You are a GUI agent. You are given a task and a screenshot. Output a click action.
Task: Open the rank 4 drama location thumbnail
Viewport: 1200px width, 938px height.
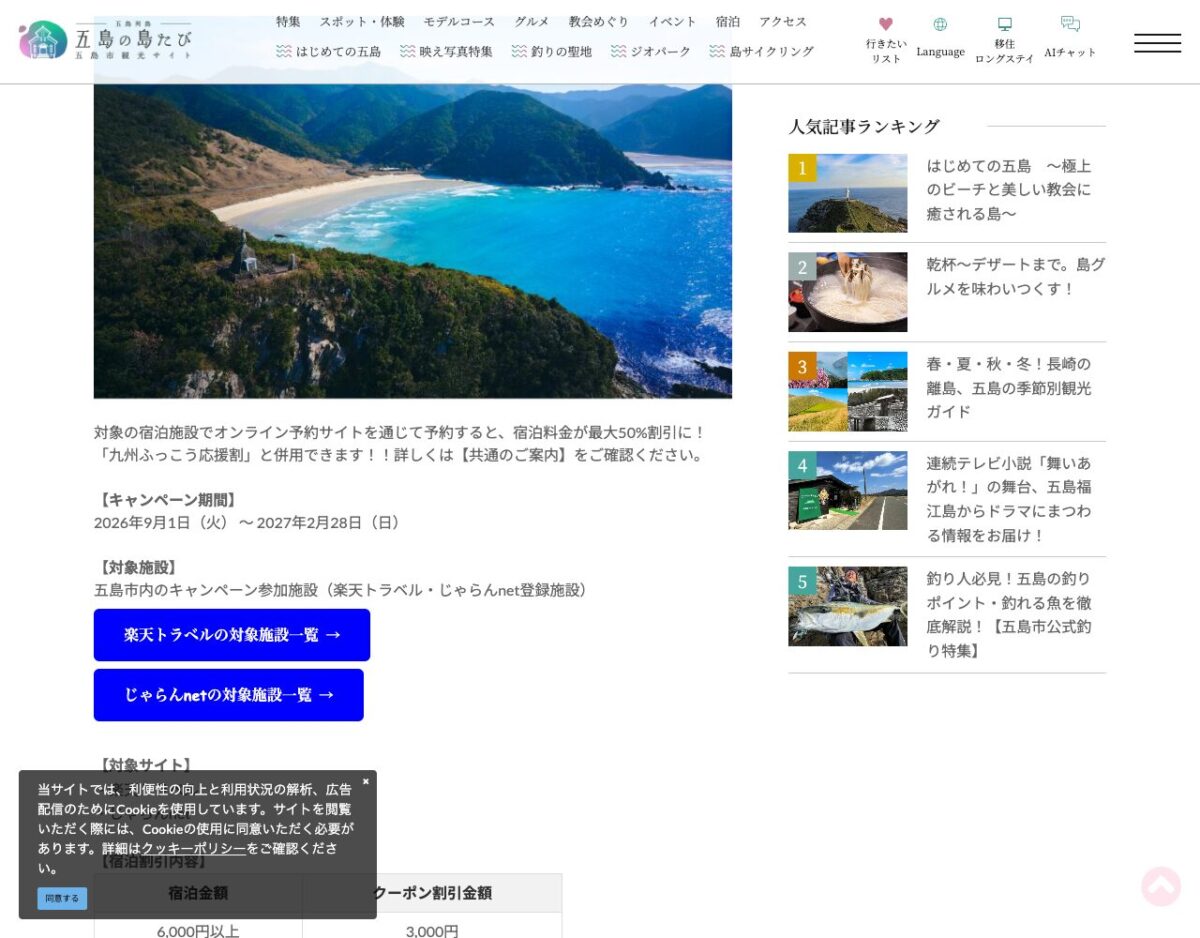click(848, 490)
